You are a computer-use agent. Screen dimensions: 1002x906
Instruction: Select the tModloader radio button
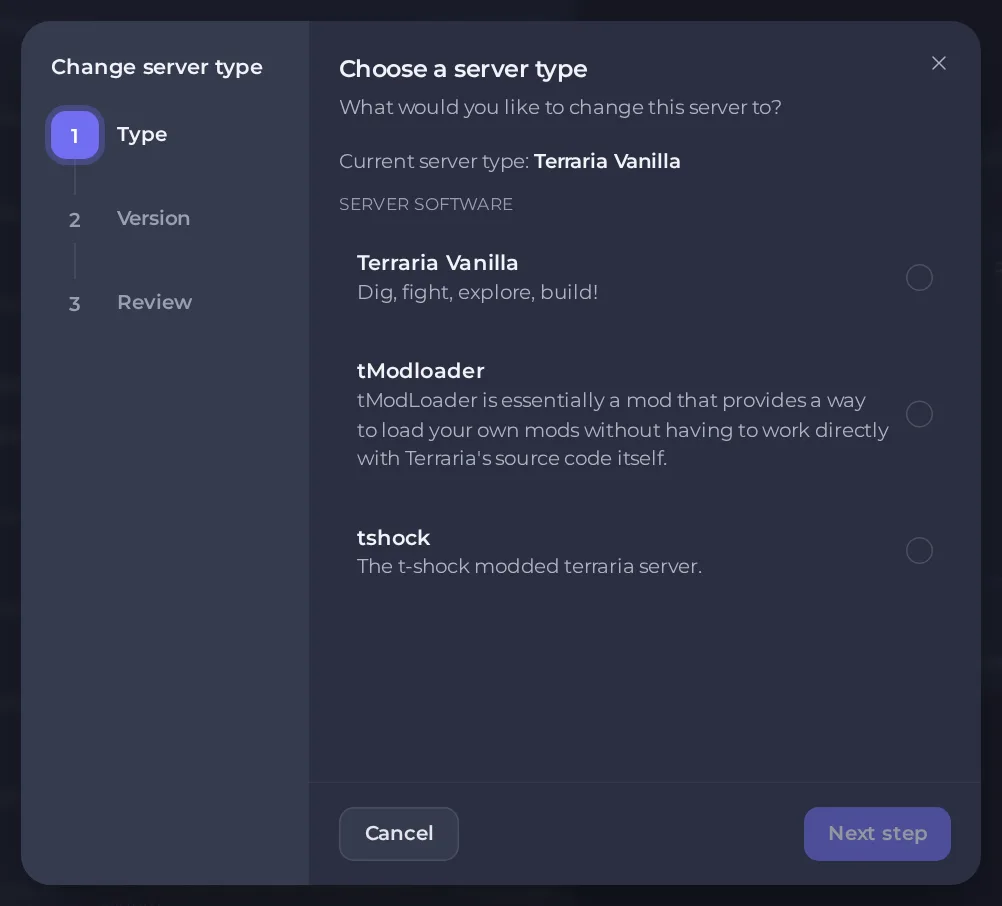(x=919, y=414)
